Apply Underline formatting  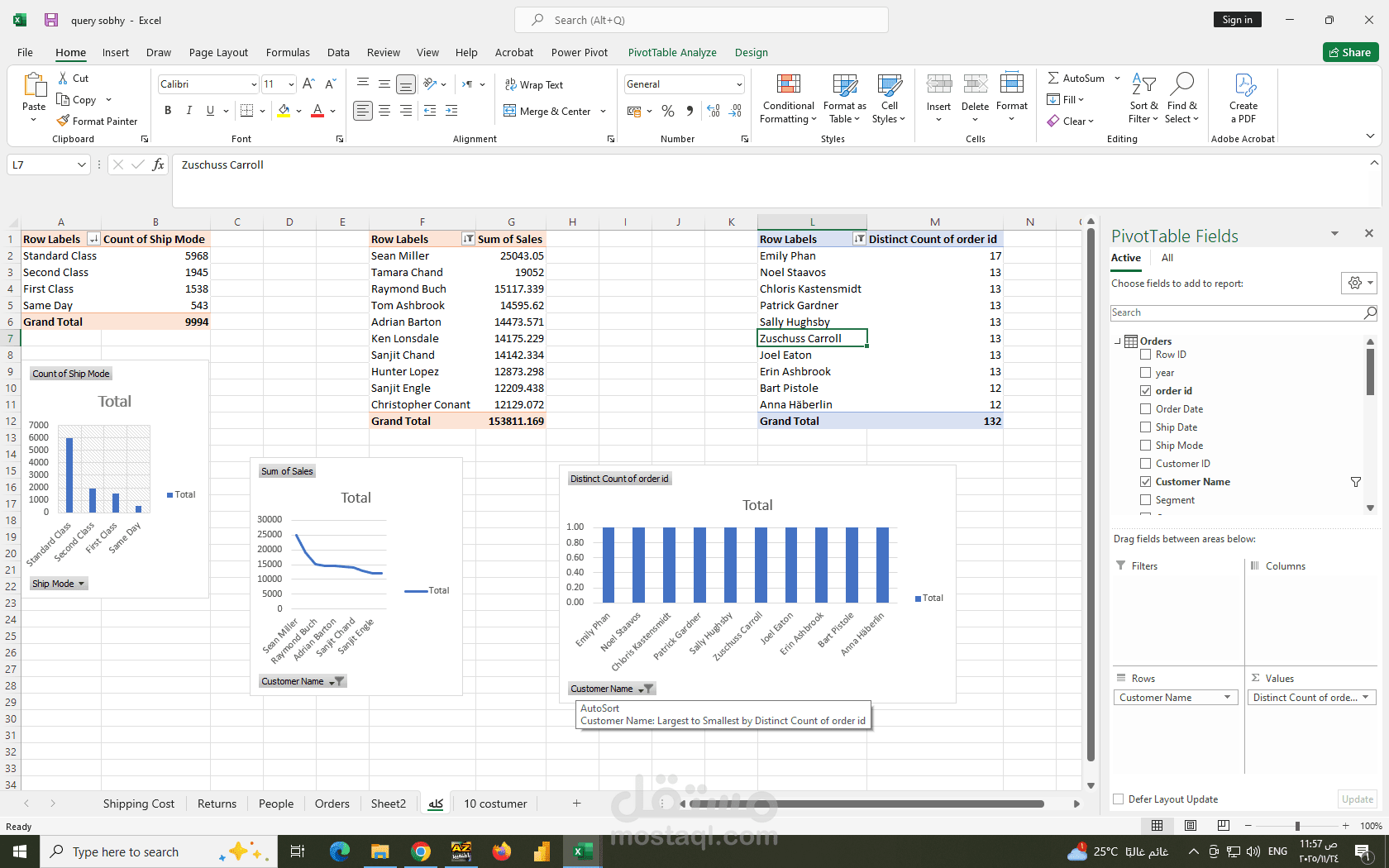click(210, 110)
